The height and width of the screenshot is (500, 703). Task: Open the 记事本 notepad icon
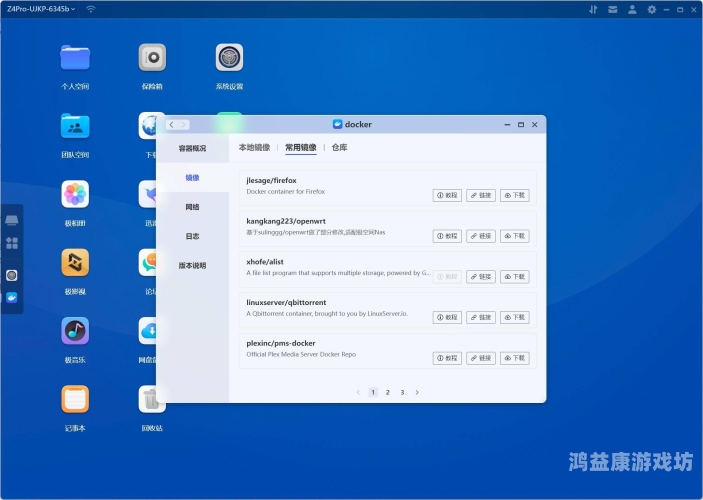[75, 399]
